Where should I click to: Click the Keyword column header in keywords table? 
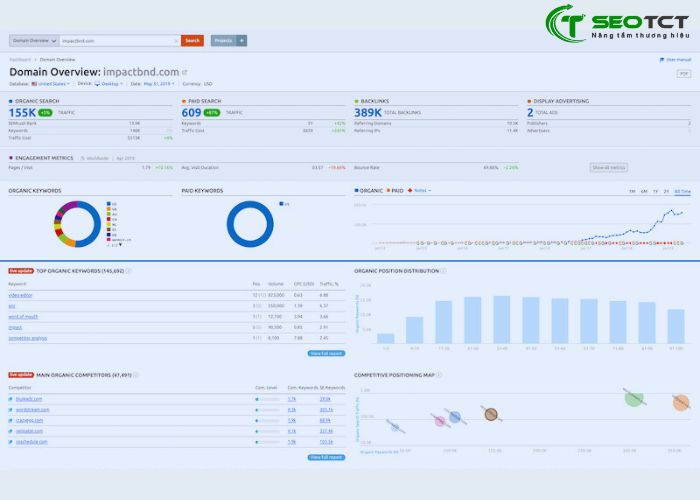(x=17, y=284)
